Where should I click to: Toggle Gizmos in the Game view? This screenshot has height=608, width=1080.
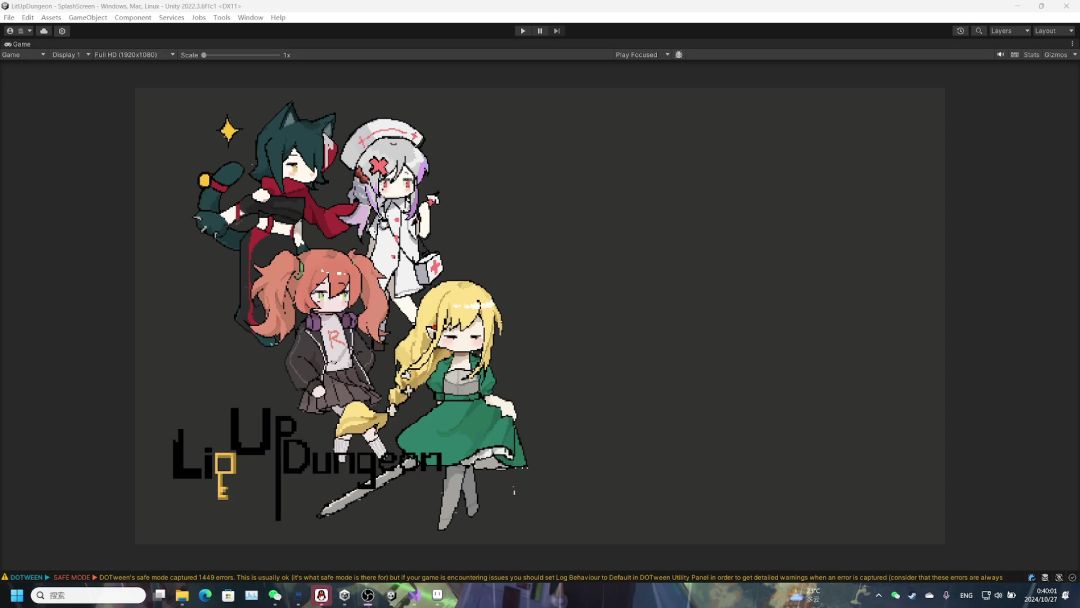[x=1055, y=55]
